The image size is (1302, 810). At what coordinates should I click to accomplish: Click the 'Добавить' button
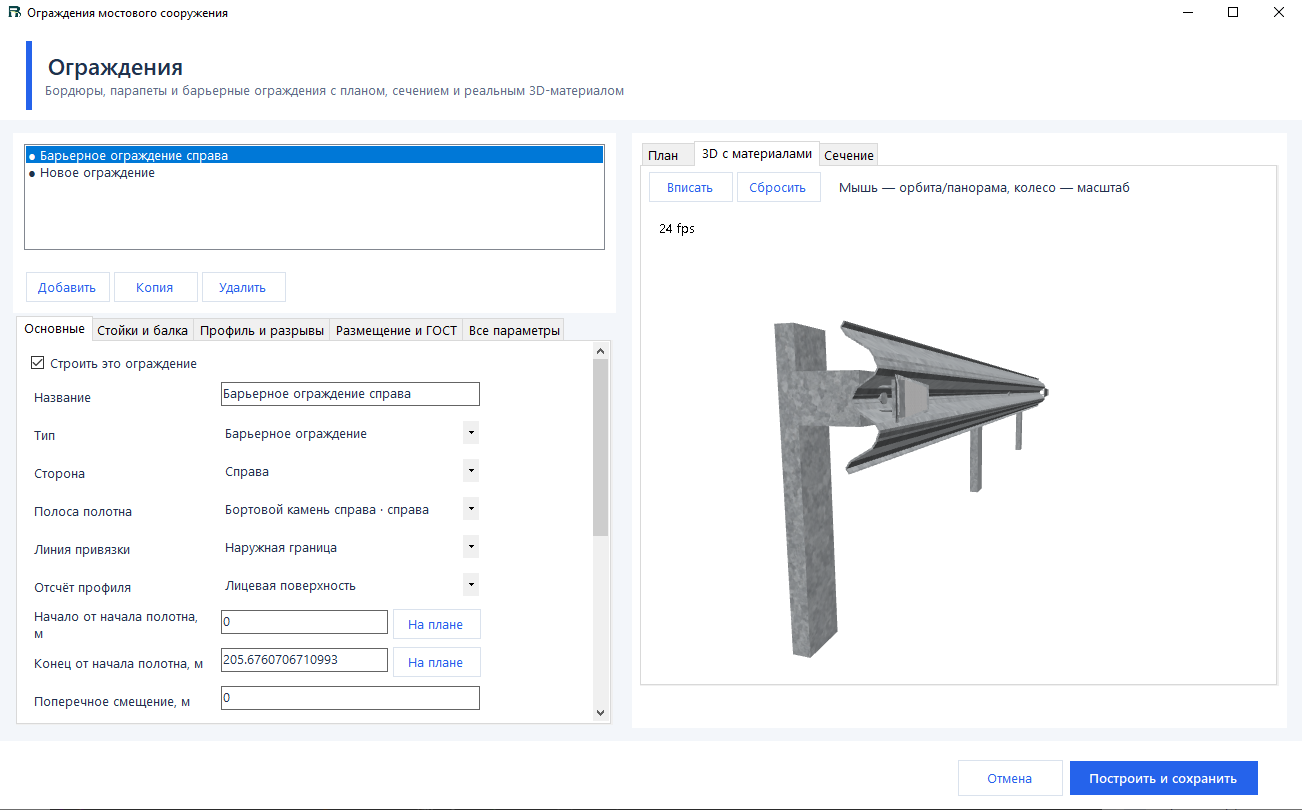(x=67, y=287)
